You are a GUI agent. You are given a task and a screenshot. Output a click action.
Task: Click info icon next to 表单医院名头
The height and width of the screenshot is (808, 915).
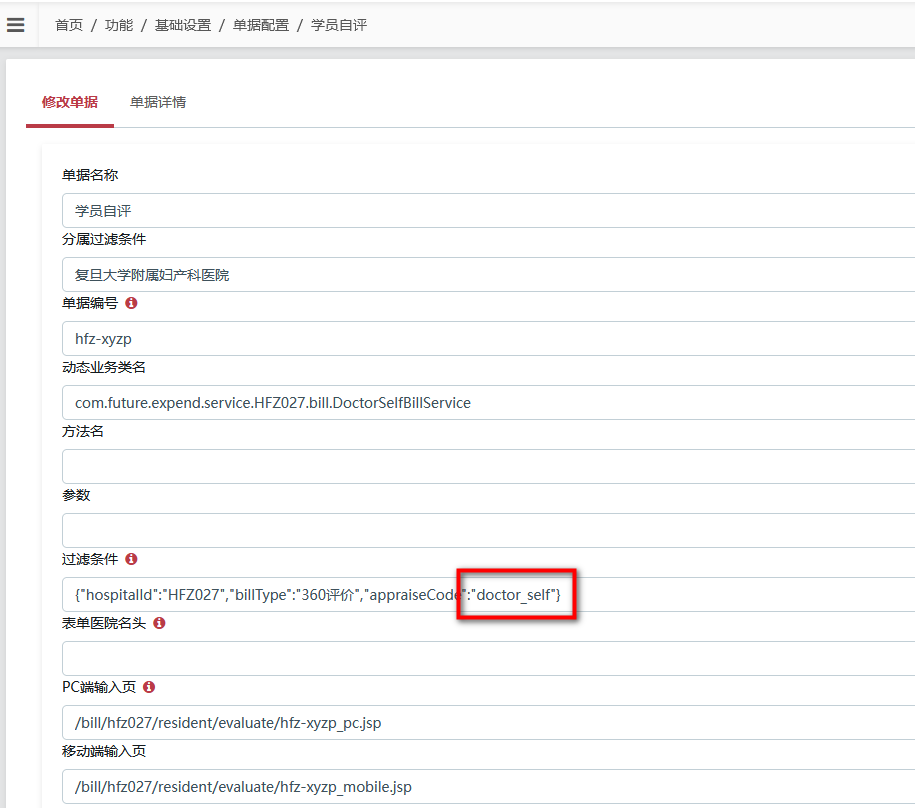click(x=159, y=623)
